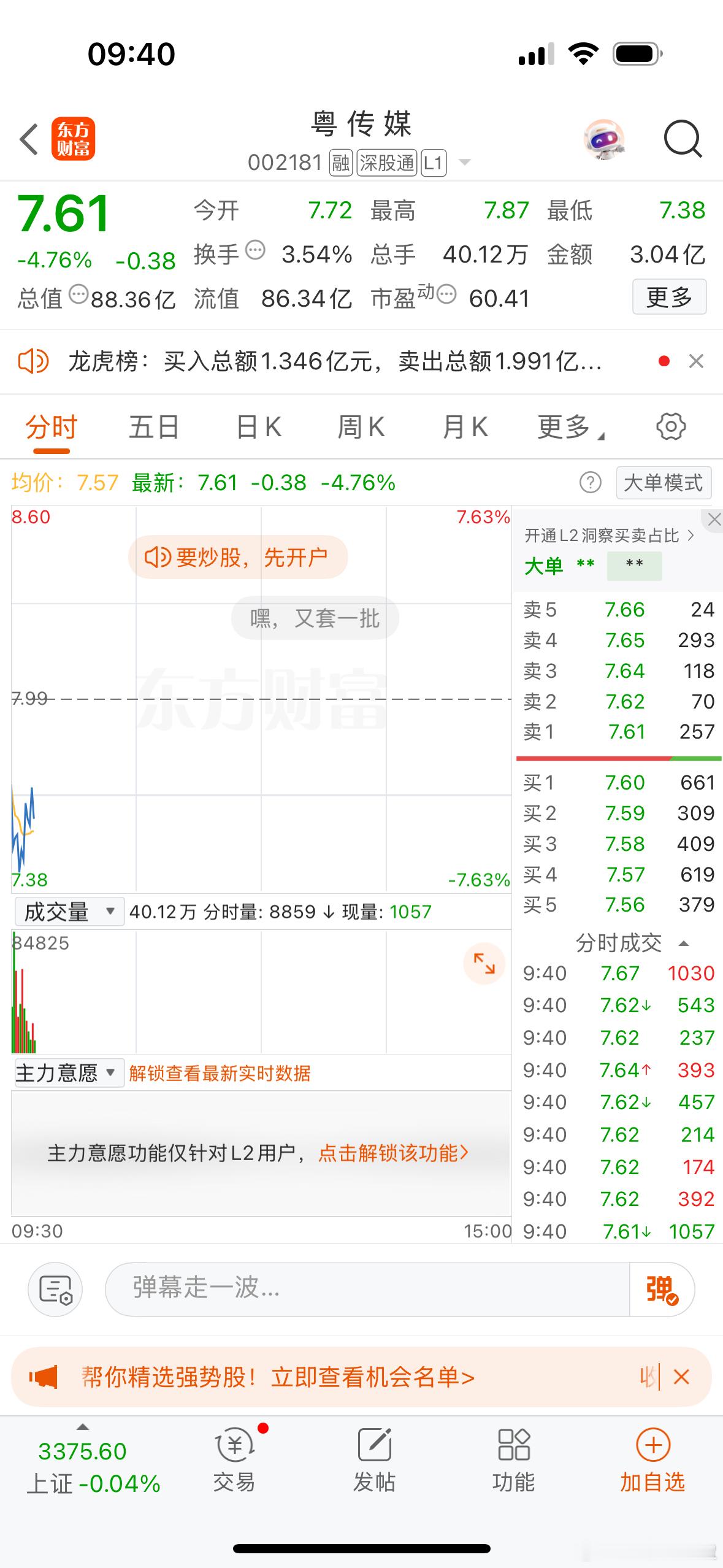Select 卖5 order row at 7.66
The width and height of the screenshot is (723, 1568).
click(618, 609)
